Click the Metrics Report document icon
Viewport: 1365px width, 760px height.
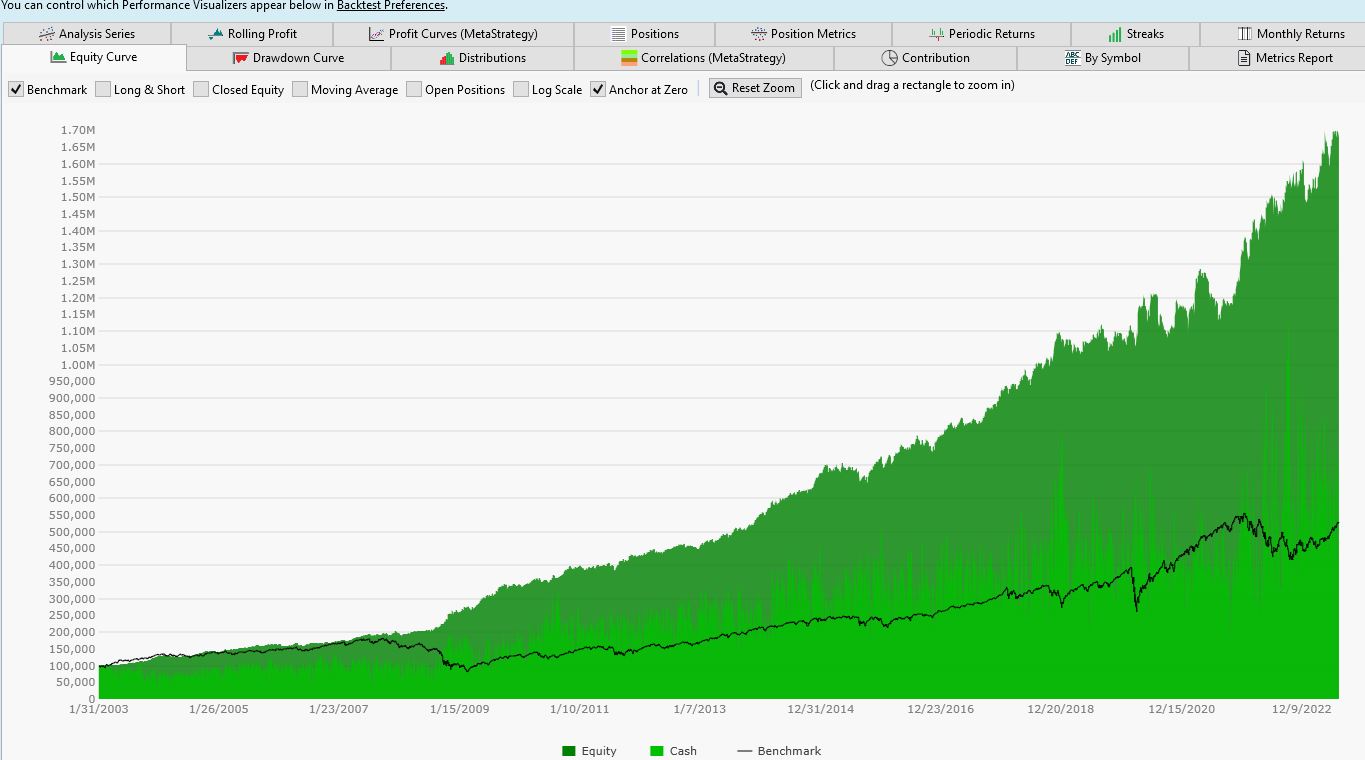pyautogui.click(x=1244, y=58)
